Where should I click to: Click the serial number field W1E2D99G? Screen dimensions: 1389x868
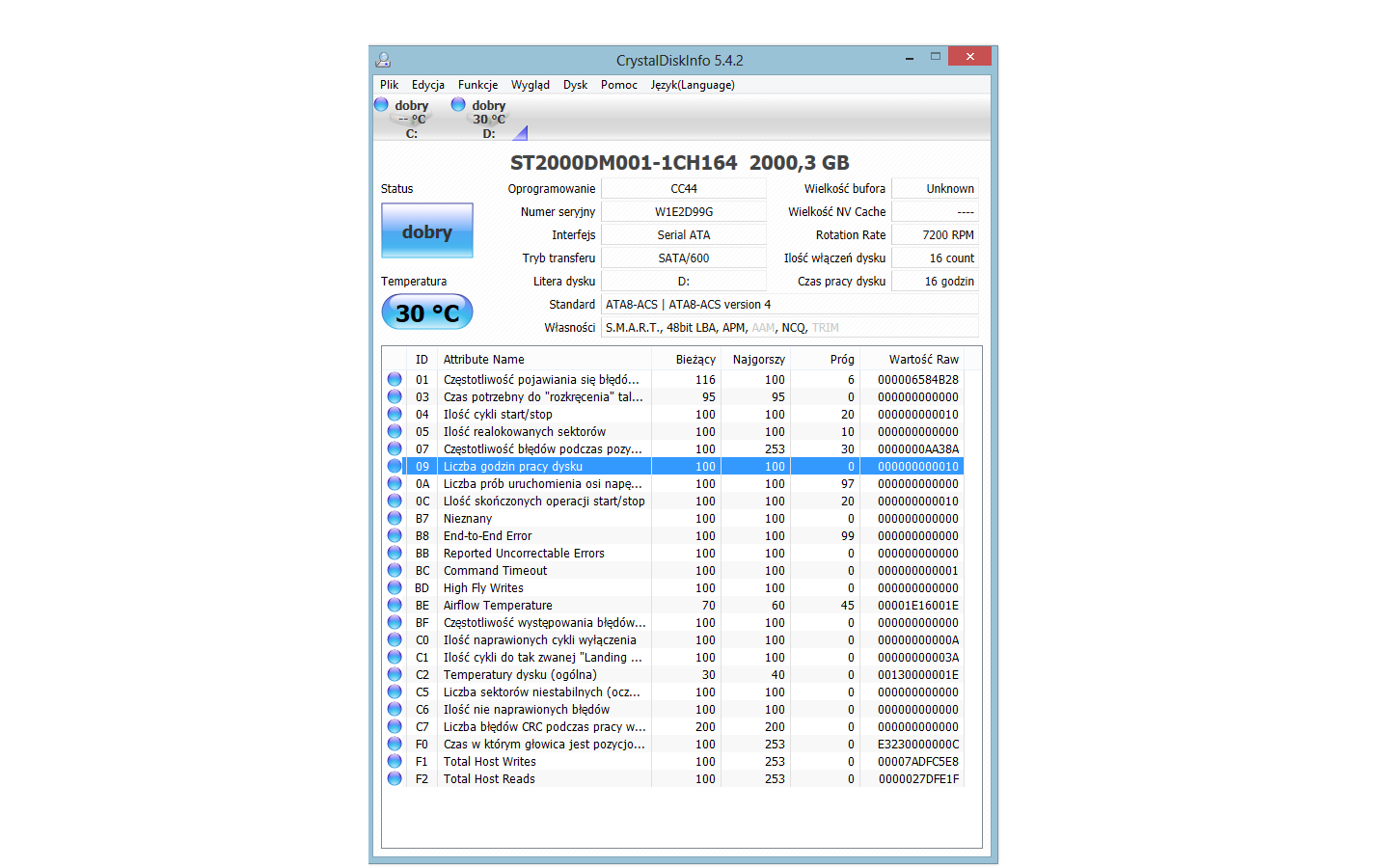click(x=684, y=211)
